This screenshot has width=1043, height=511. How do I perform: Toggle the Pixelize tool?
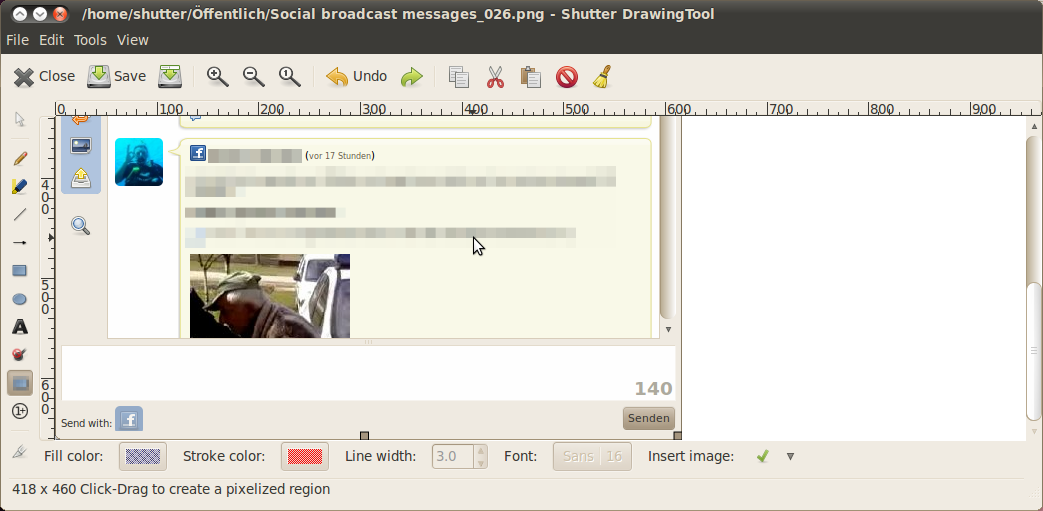click(19, 383)
